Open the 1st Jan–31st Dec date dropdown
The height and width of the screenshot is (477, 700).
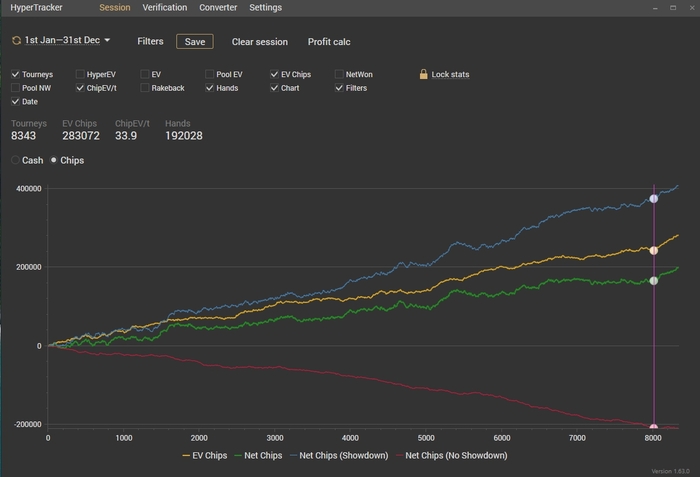(x=67, y=40)
